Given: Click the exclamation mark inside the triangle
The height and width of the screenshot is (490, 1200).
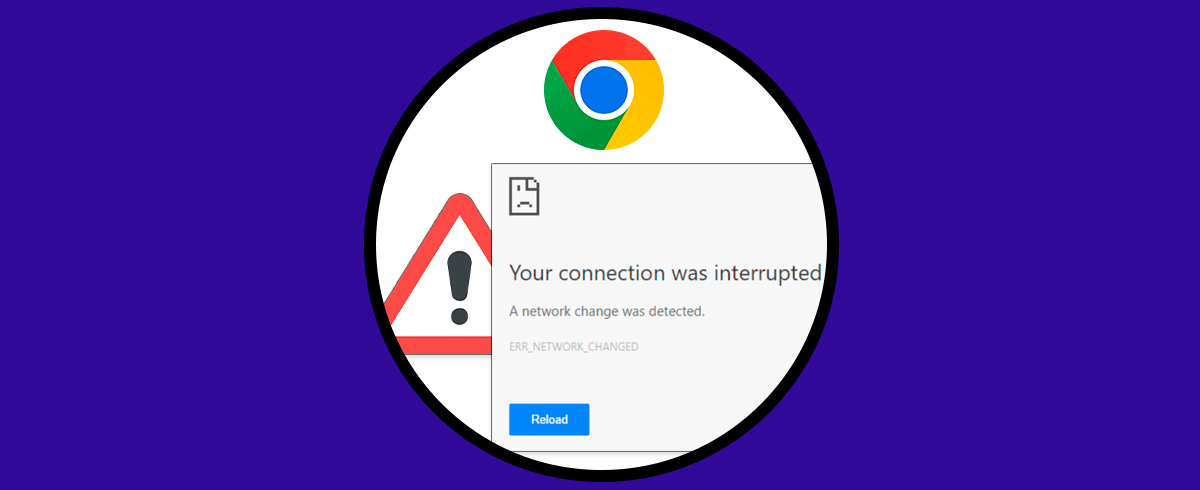Looking at the screenshot, I should (460, 286).
